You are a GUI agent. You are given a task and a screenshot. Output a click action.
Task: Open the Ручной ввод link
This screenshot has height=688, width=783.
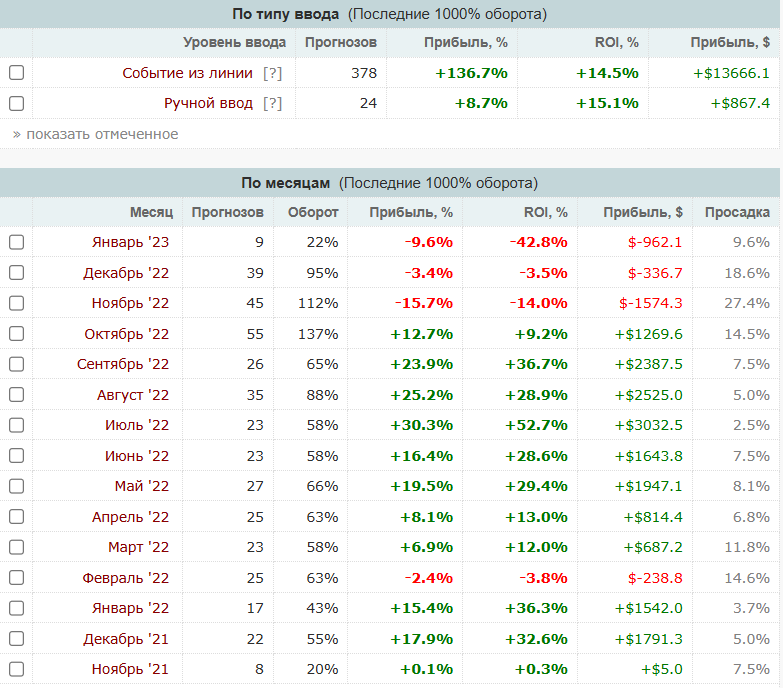(209, 103)
